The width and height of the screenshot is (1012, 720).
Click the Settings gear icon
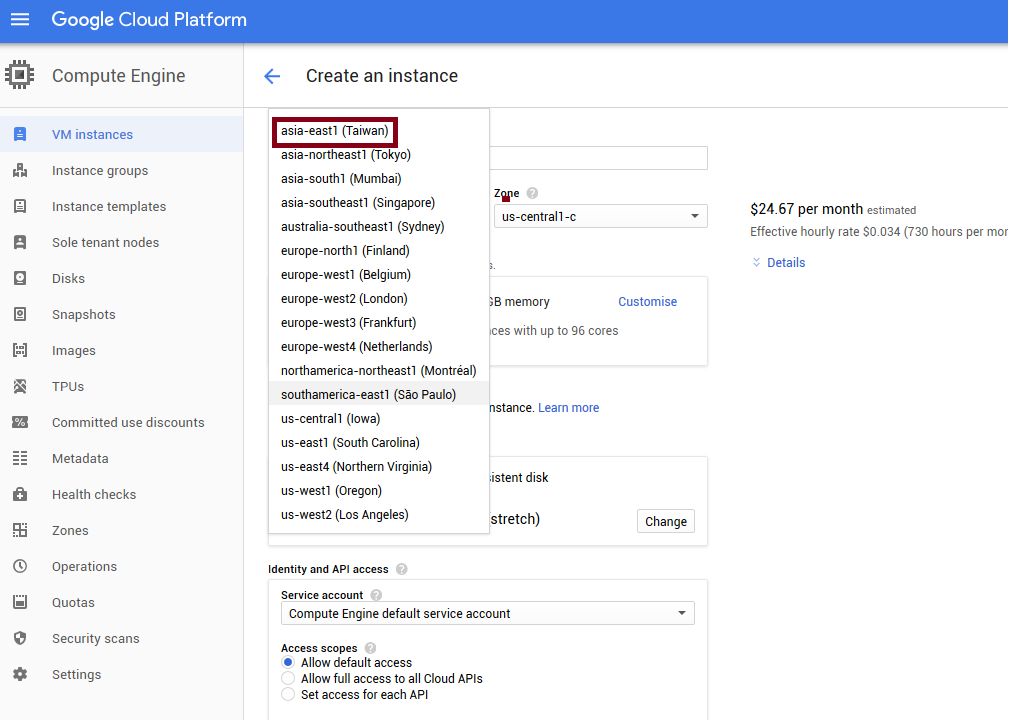click(20, 675)
